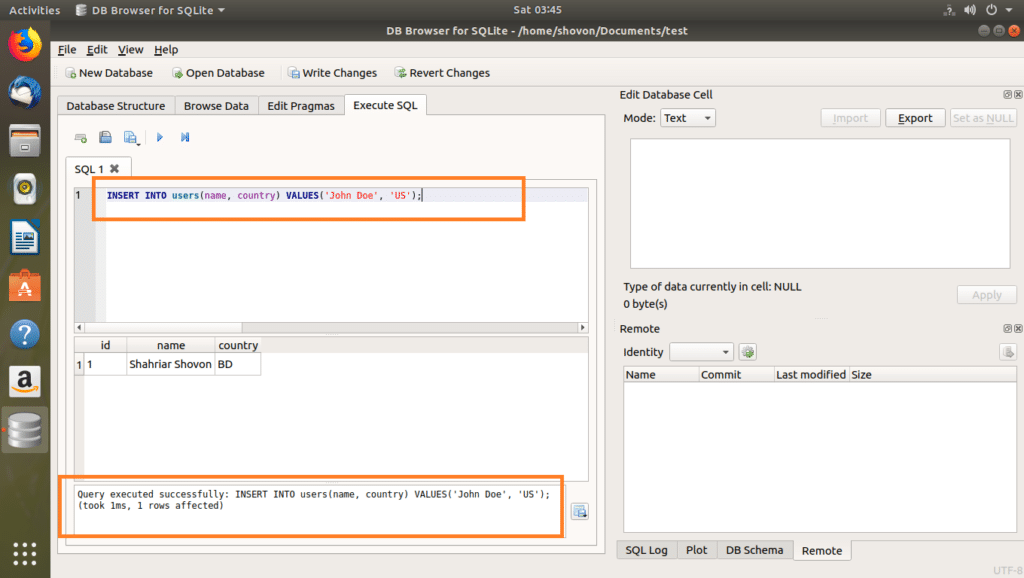1024x578 pixels.
Task: Click the SQL editor's INSERT statement line
Action: 264,195
